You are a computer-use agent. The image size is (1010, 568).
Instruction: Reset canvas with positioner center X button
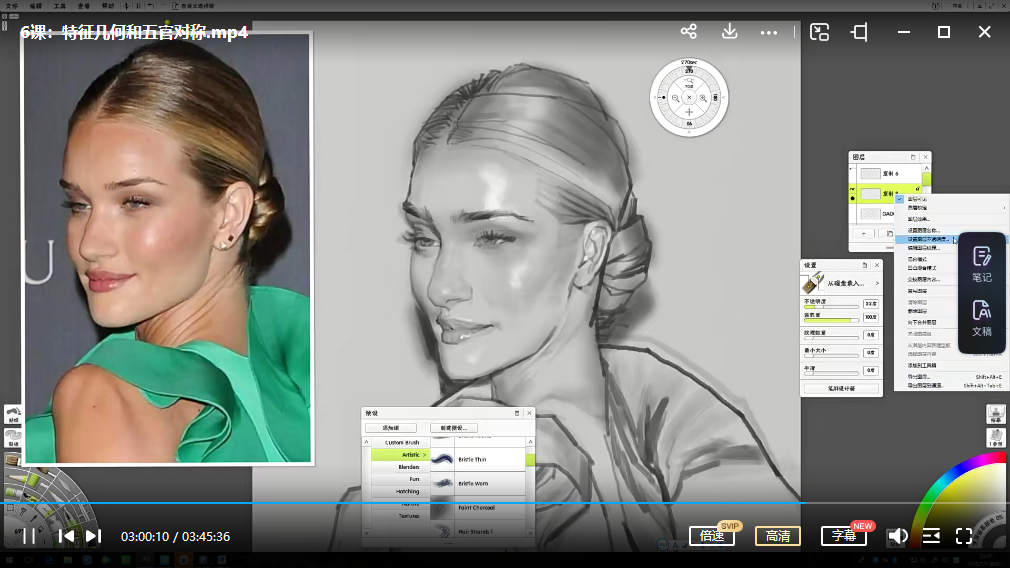[x=689, y=98]
